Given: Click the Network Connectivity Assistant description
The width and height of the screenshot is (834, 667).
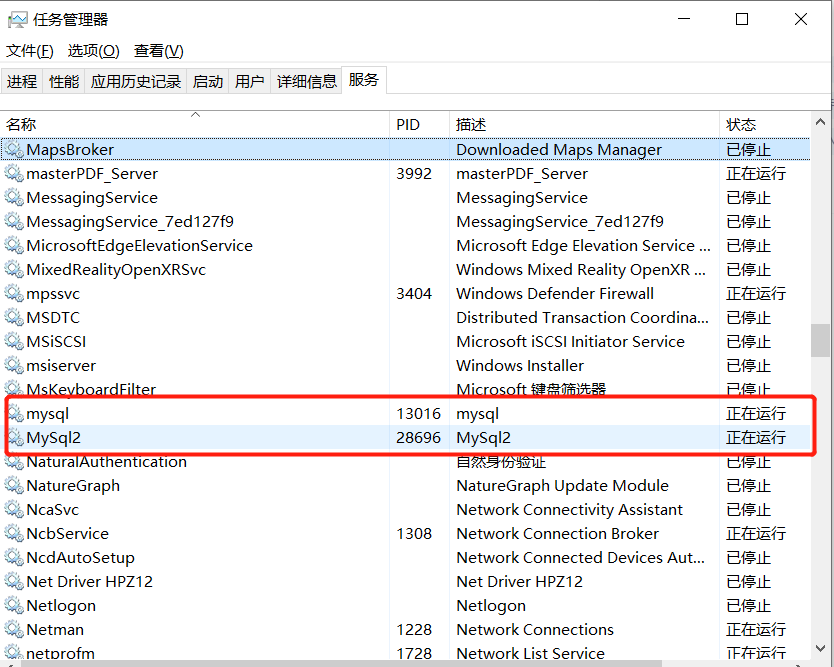Looking at the screenshot, I should pyautogui.click(x=569, y=510).
